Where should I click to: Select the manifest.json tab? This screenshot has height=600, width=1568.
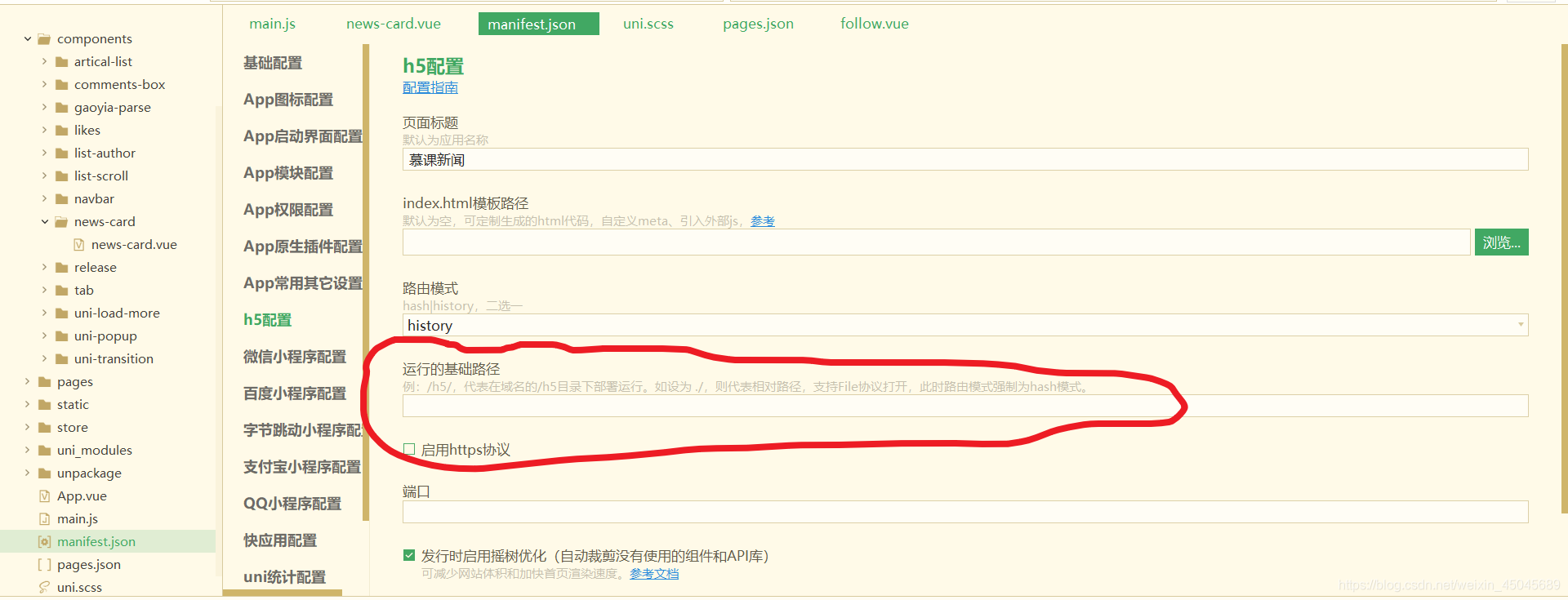[539, 24]
